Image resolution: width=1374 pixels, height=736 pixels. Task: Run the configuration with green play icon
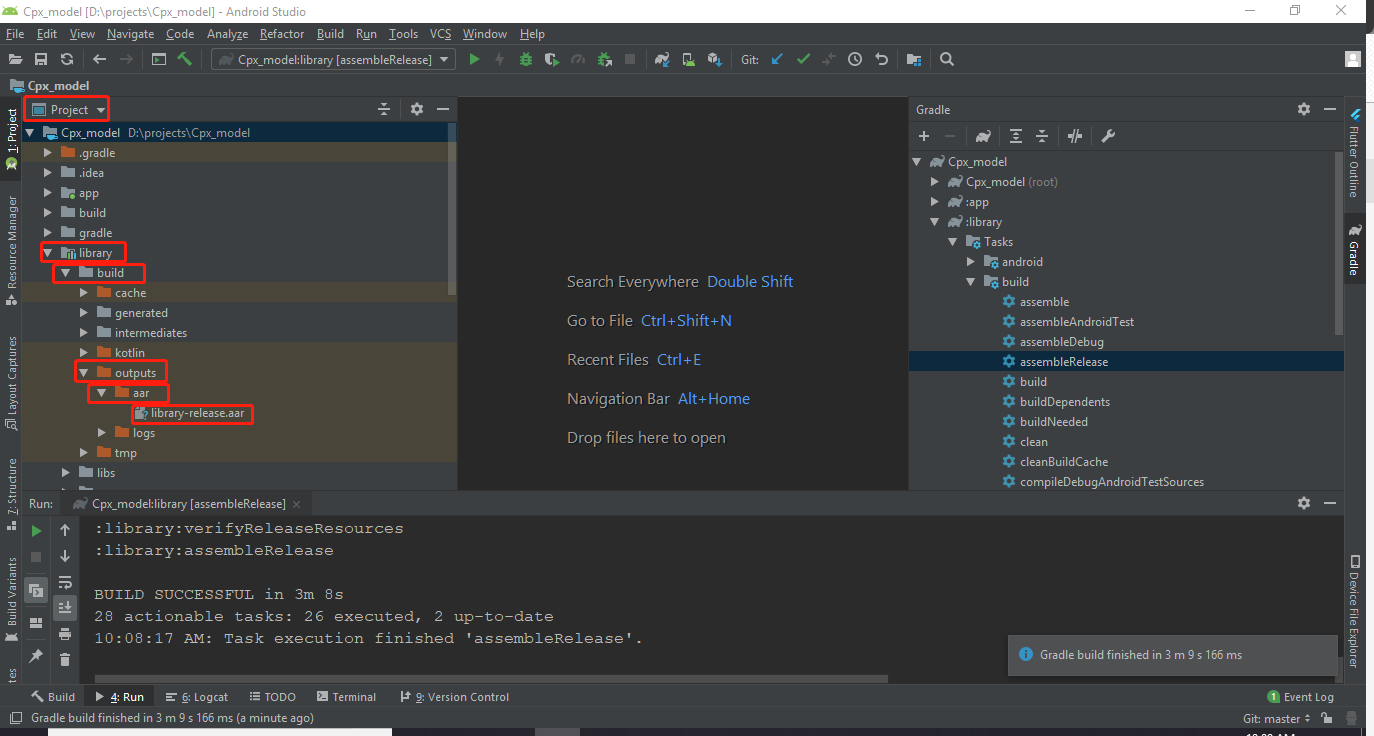[x=474, y=59]
